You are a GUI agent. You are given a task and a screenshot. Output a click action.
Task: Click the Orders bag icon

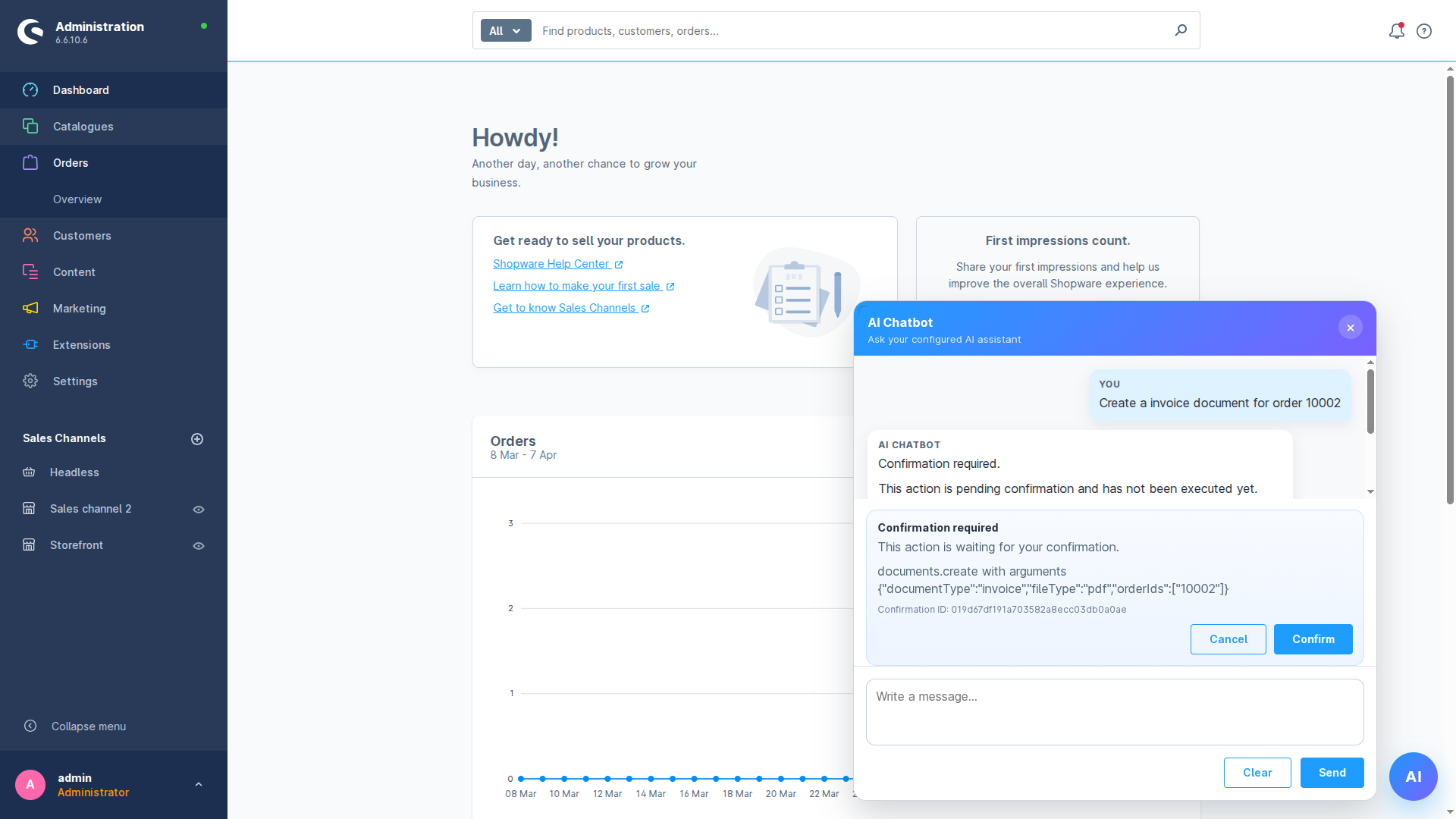click(30, 163)
